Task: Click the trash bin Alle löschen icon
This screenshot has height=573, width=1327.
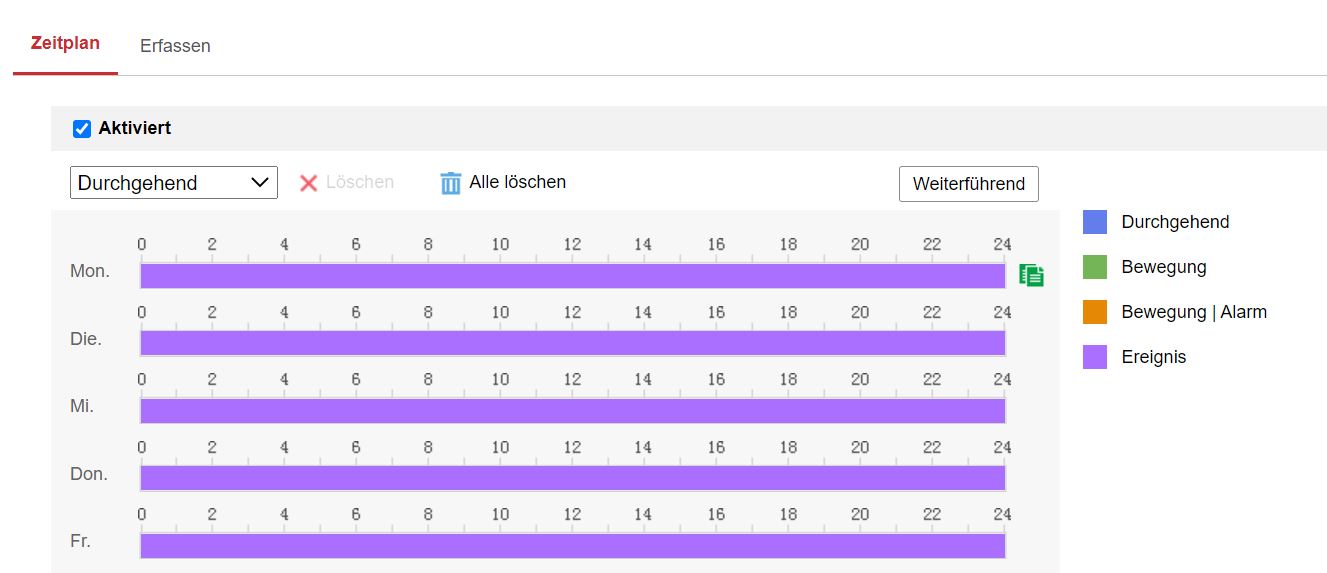Action: [x=451, y=183]
